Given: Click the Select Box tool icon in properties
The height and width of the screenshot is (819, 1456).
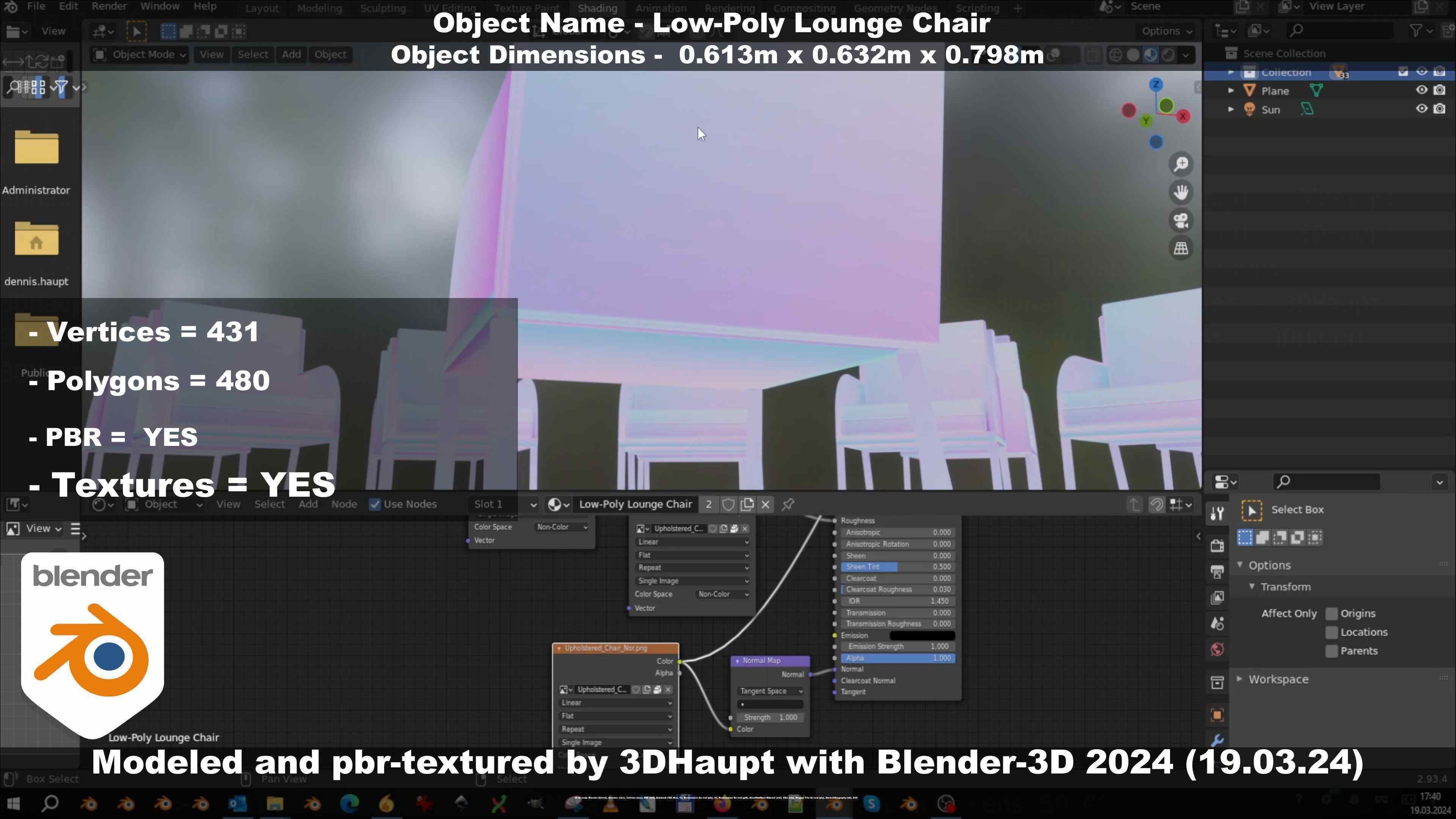Looking at the screenshot, I should pyautogui.click(x=1251, y=510).
